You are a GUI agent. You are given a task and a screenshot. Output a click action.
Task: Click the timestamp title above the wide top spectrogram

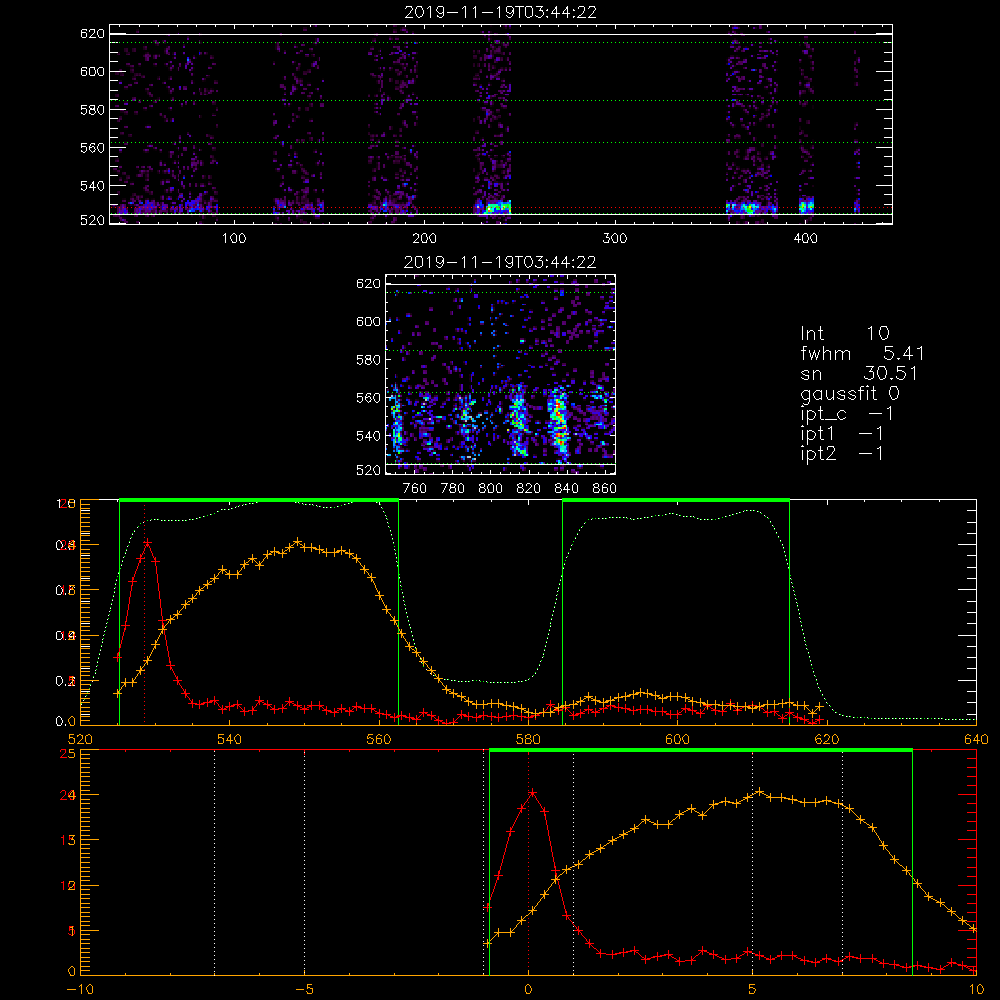tap(501, 12)
